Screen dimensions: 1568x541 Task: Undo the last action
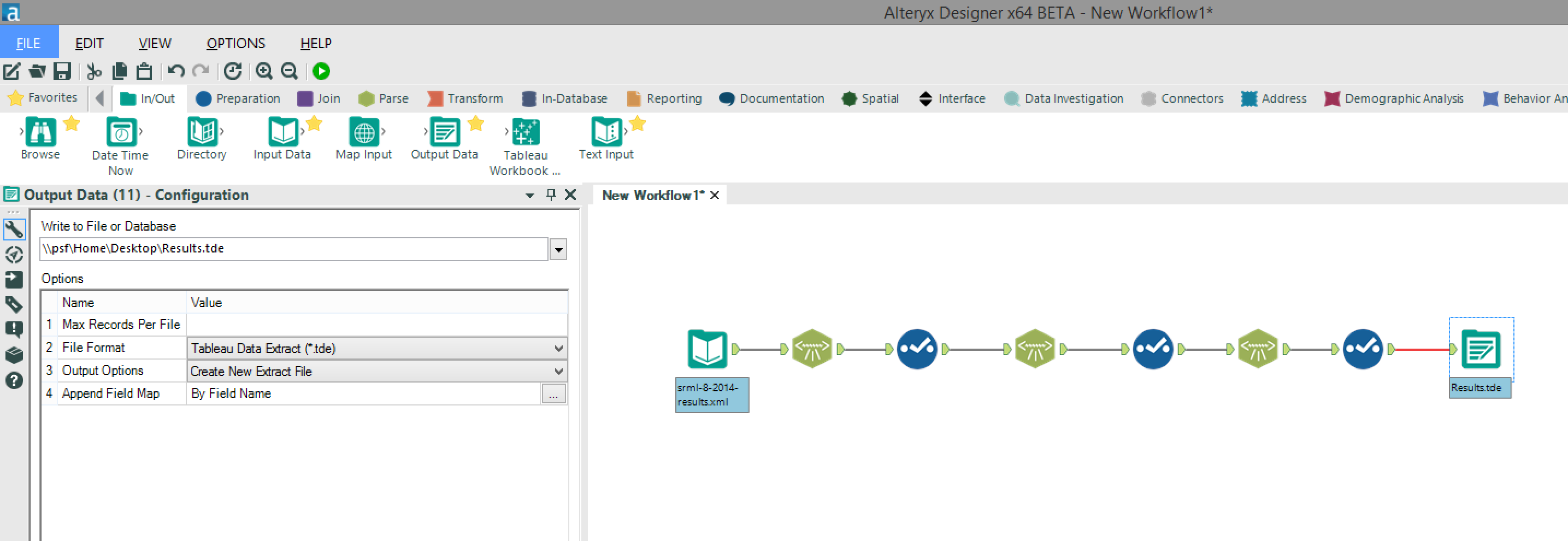(176, 71)
